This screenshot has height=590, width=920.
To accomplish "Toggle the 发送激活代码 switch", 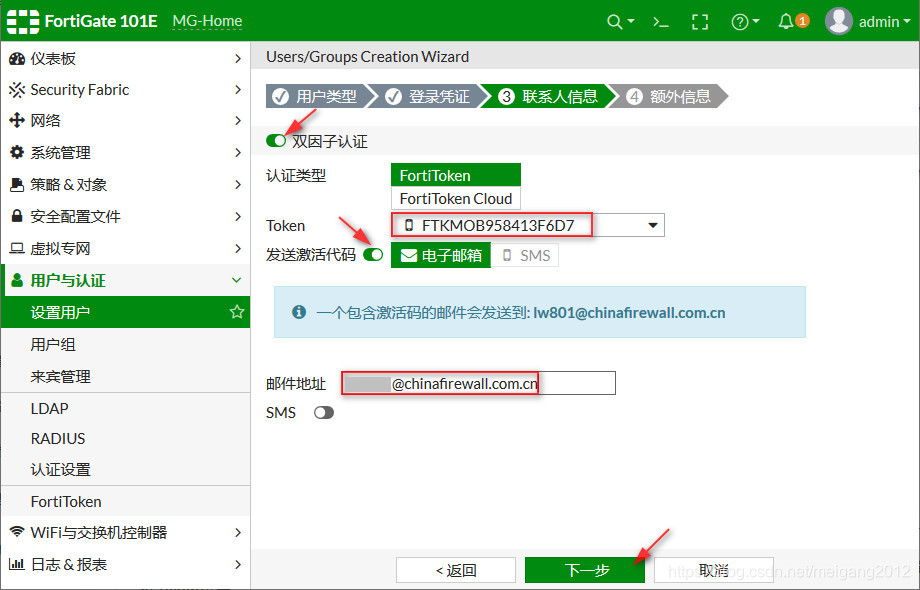I will [x=373, y=255].
